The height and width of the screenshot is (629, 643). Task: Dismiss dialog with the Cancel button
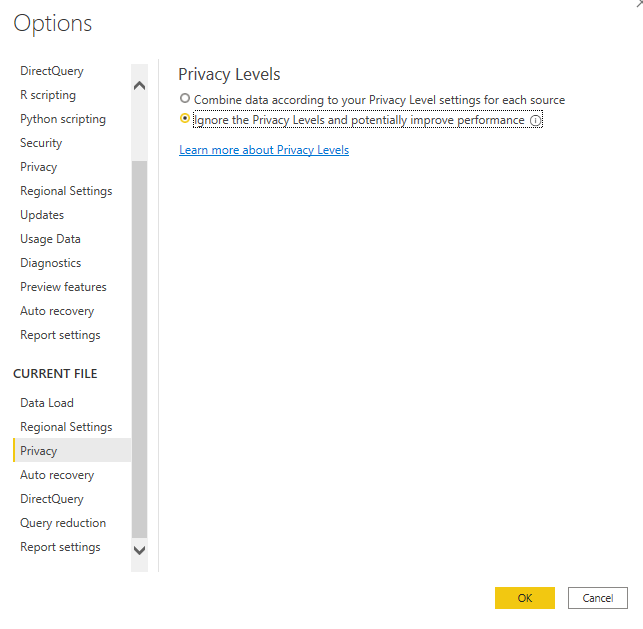(x=597, y=598)
